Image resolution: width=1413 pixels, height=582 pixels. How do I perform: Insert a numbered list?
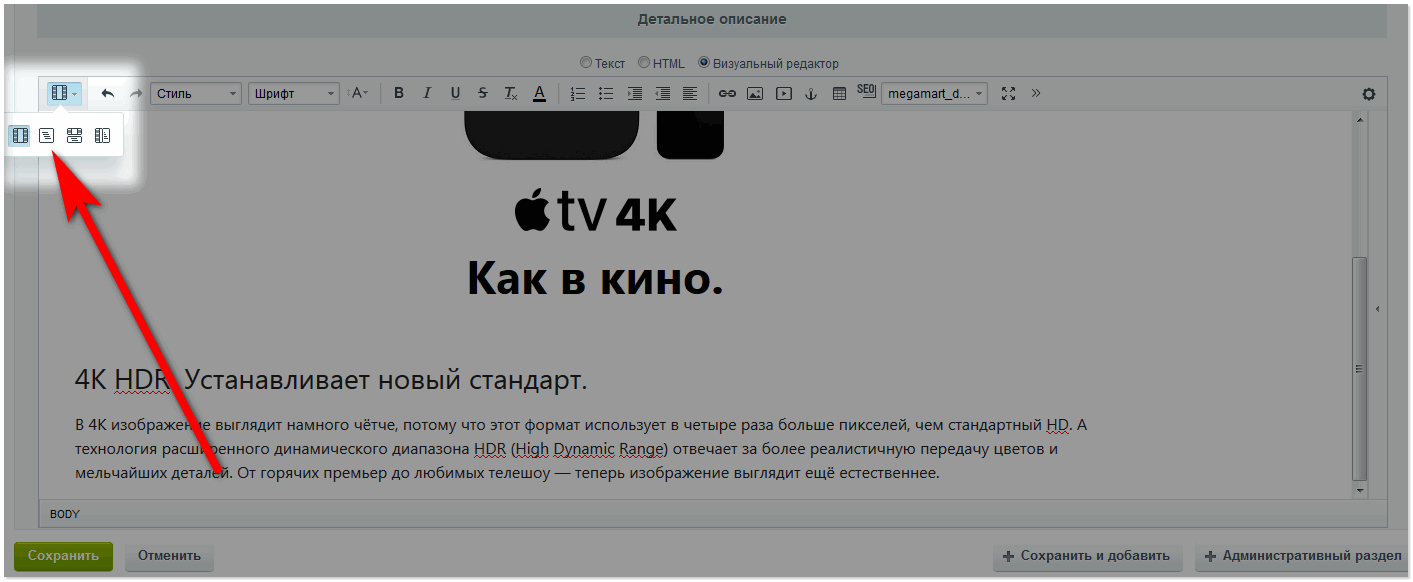(577, 93)
